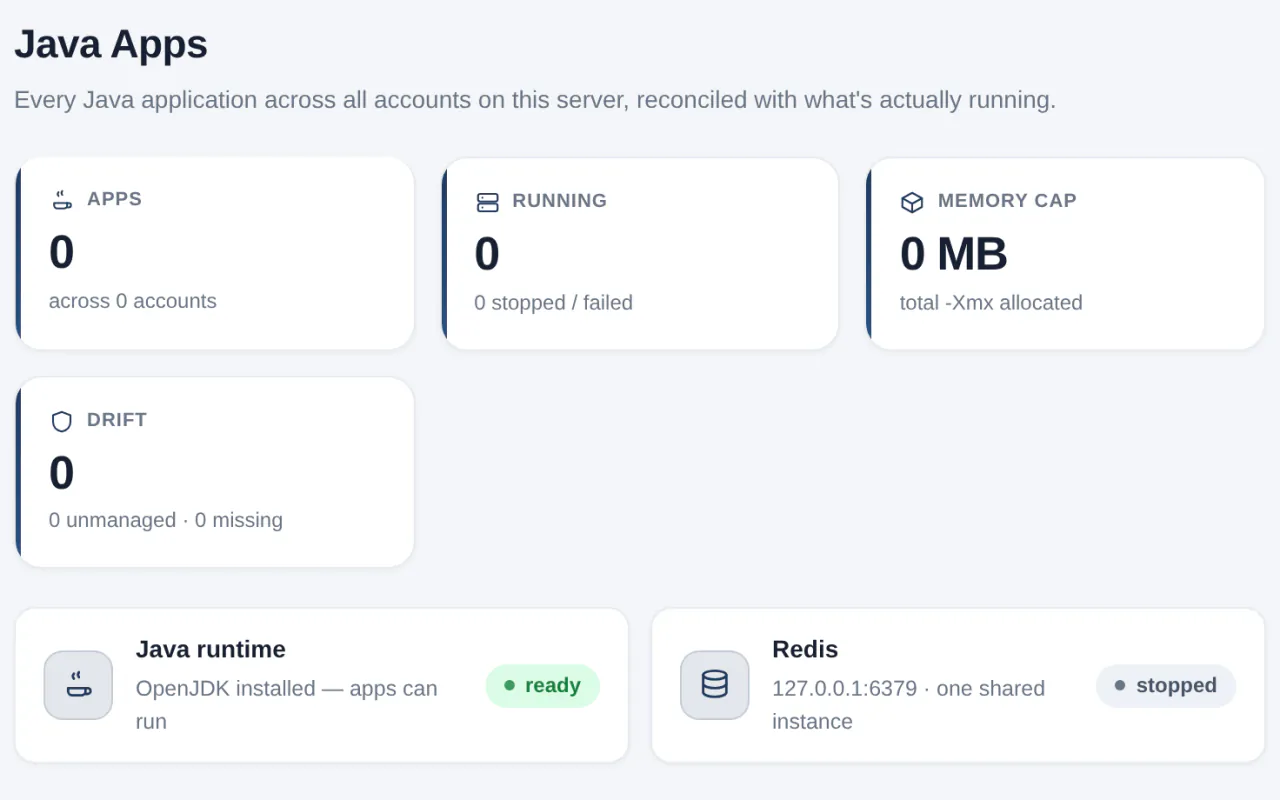The width and height of the screenshot is (1280, 800).
Task: Click the "Java runtime" title
Action: (211, 650)
